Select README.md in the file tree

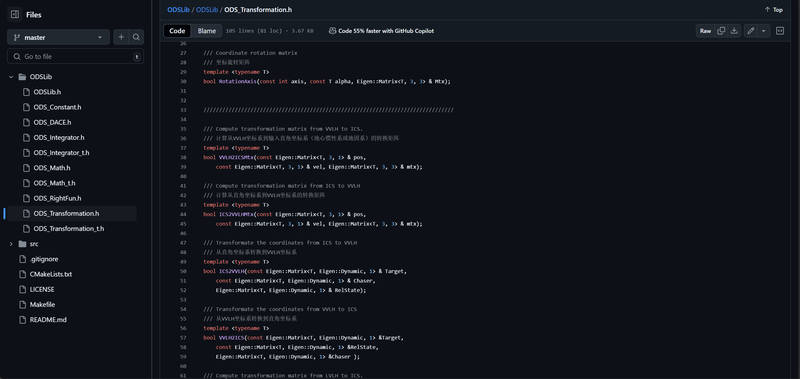pos(48,320)
